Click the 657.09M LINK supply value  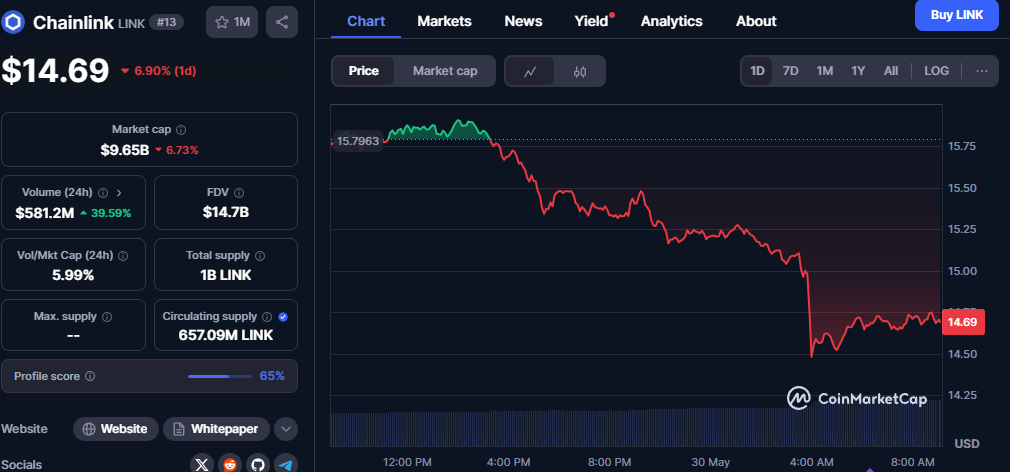[225, 335]
